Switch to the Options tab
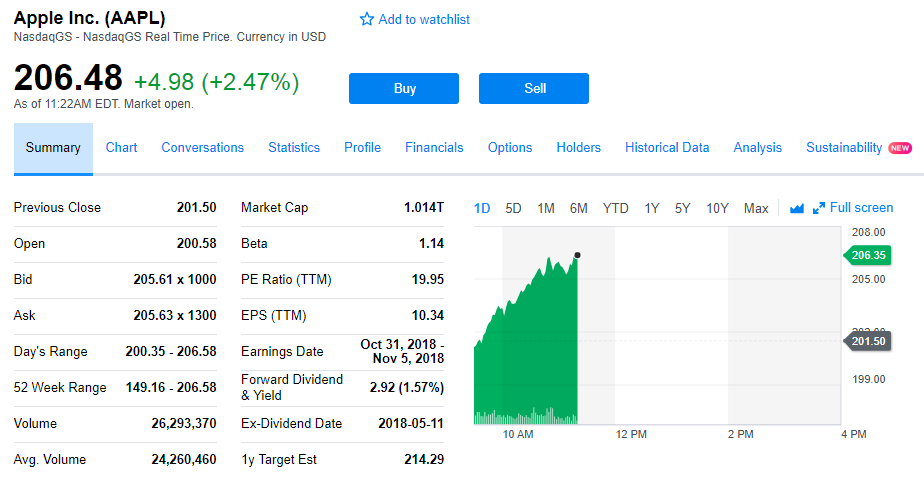Viewport: 924px width, 477px height. 510,148
